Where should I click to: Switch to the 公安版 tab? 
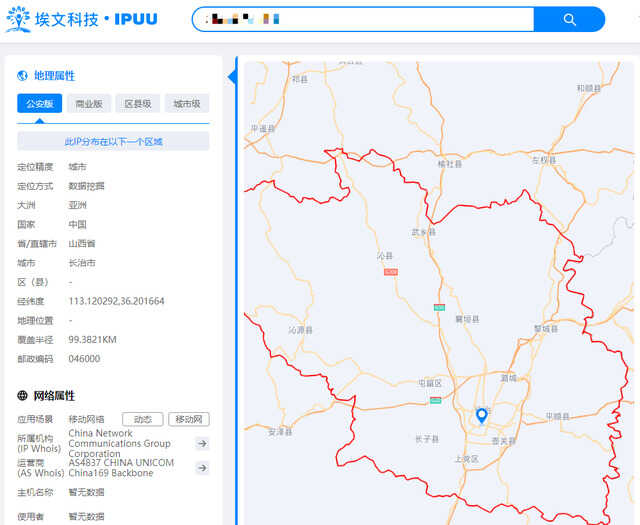click(40, 103)
